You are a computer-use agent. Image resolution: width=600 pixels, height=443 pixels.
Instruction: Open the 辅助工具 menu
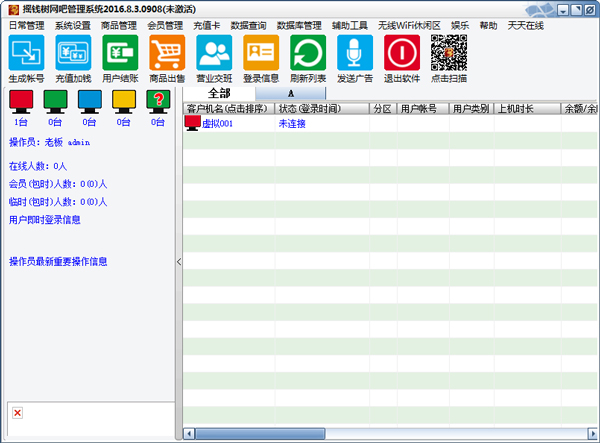tap(350, 26)
